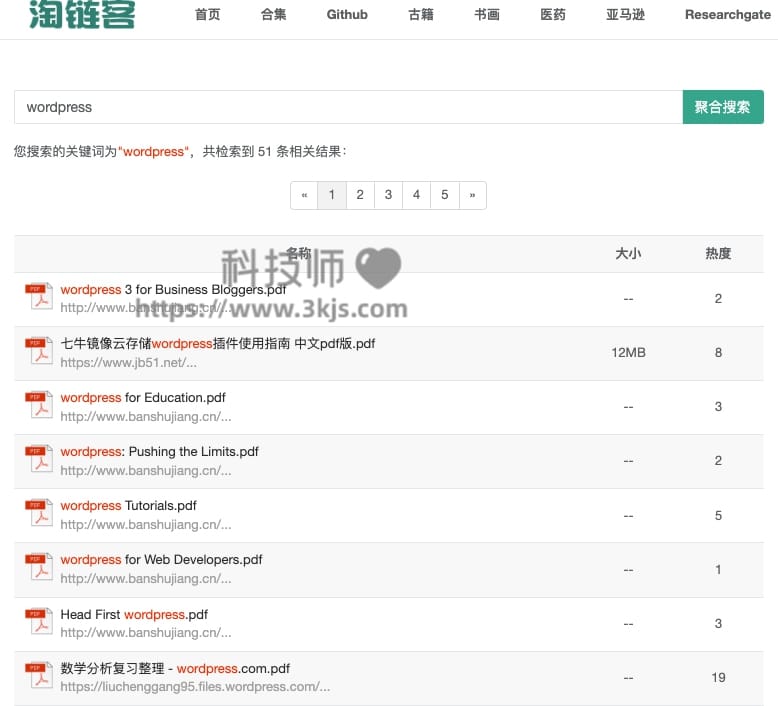
Task: Click heat value 5 for wordpress Tutorials
Action: (718, 515)
